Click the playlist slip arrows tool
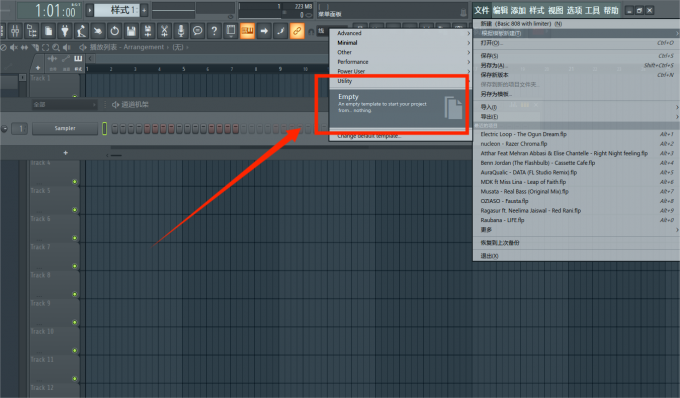The width and height of the screenshot is (680, 398). [x=24, y=47]
